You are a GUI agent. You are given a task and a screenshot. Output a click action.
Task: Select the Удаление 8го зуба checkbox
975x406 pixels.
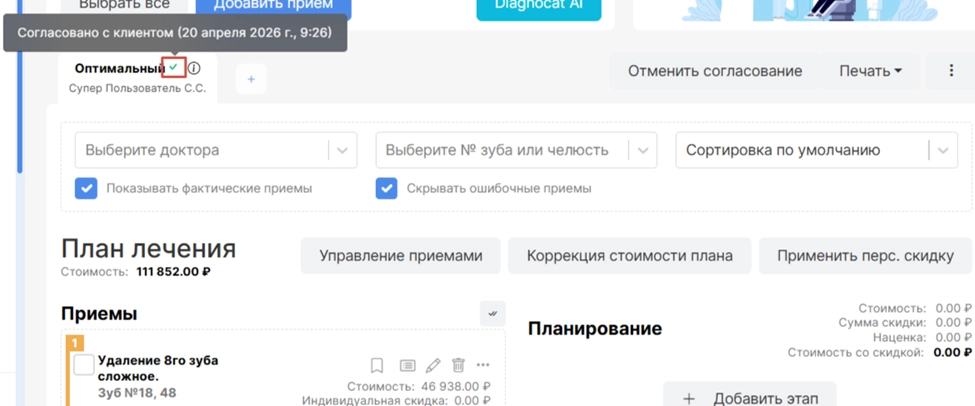84,365
